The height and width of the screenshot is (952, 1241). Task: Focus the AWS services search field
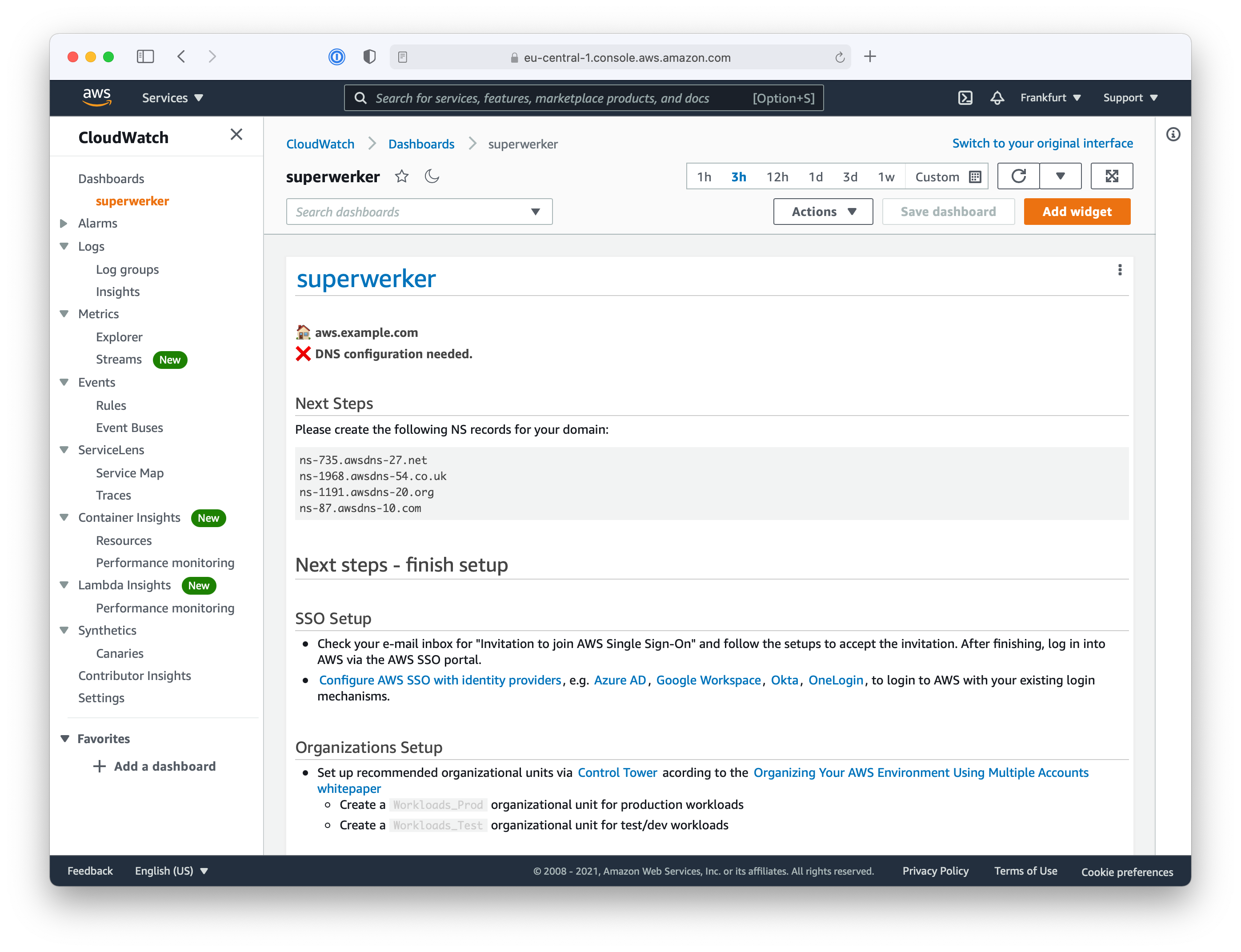pyautogui.click(x=584, y=98)
